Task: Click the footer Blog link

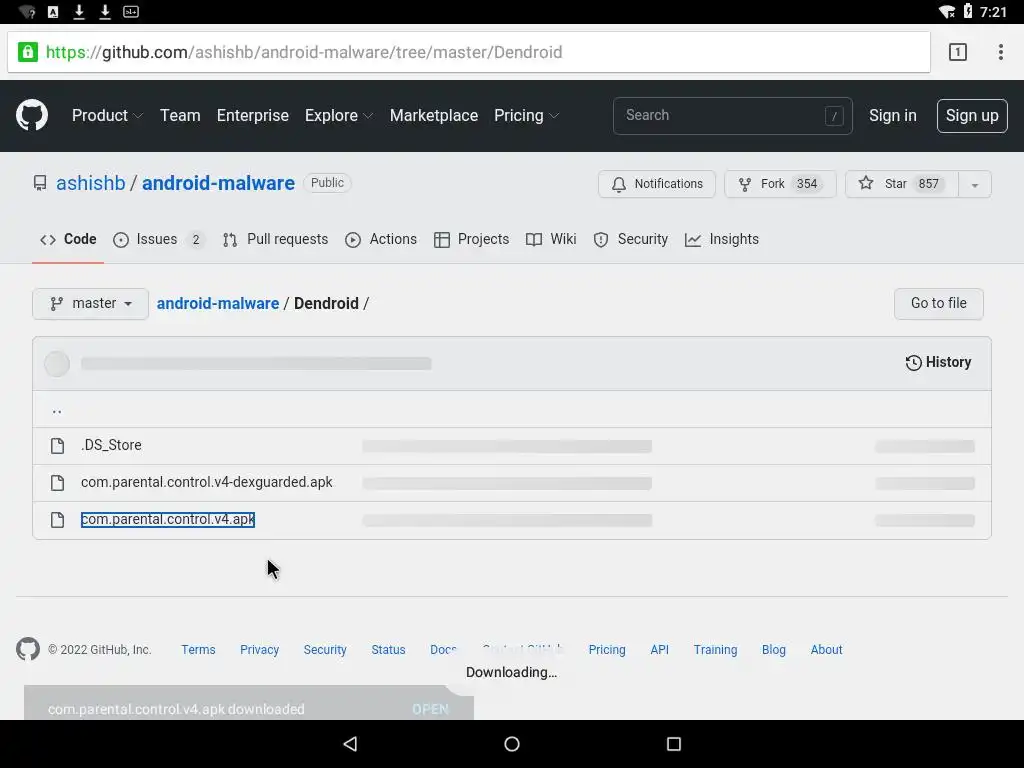Action: [x=774, y=650]
